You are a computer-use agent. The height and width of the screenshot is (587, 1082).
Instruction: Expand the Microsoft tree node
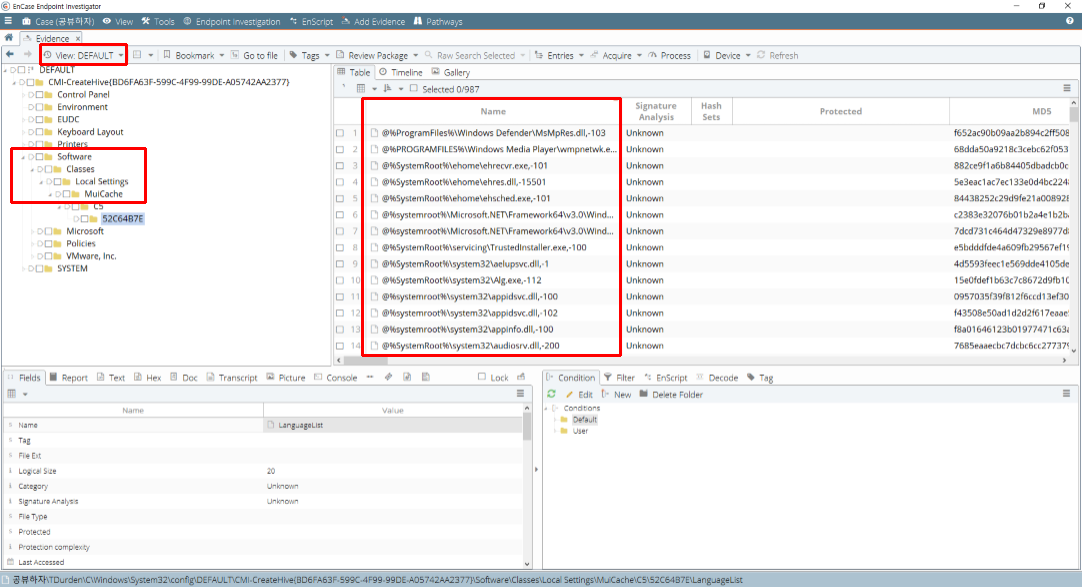(x=31, y=231)
